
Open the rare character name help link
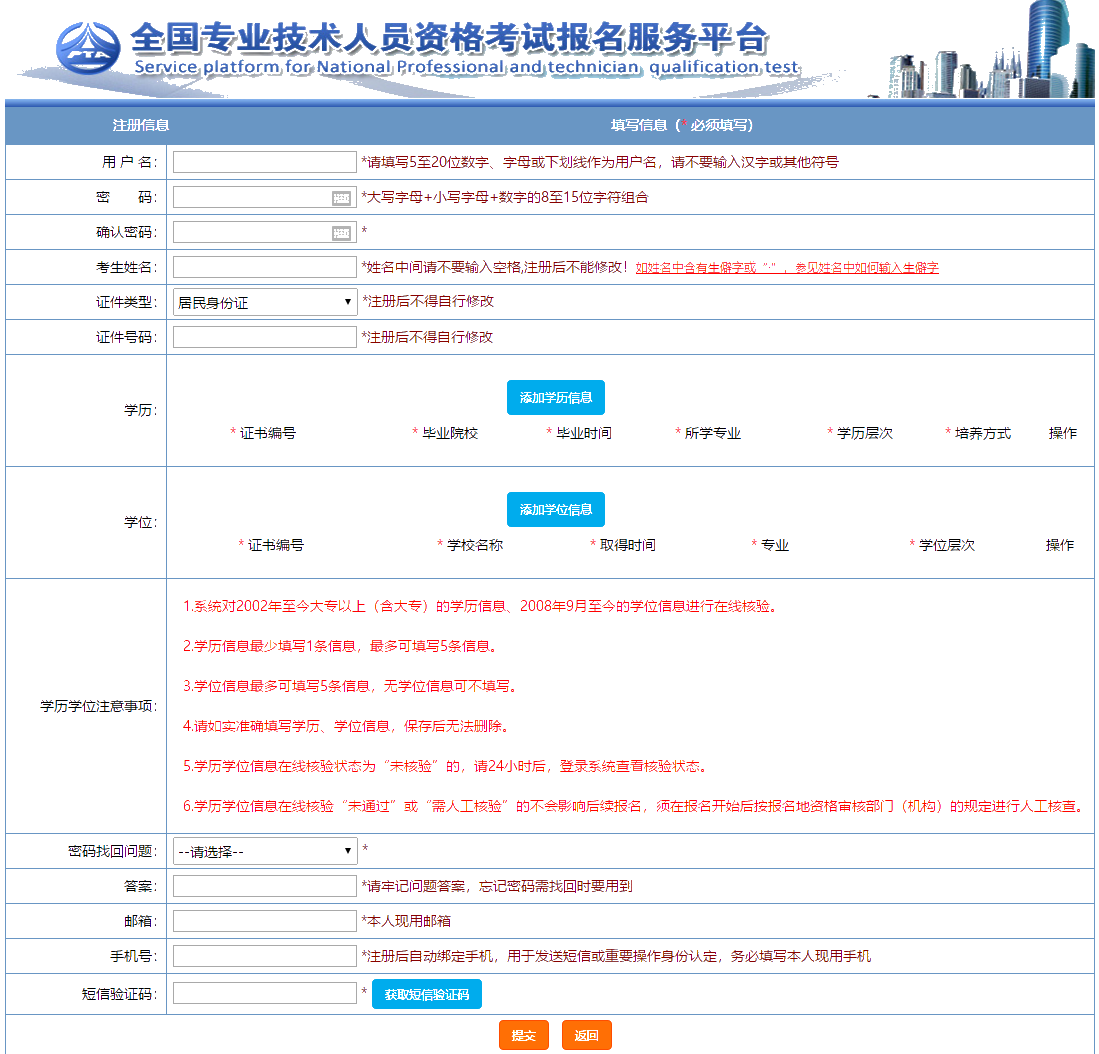[x=787, y=268]
